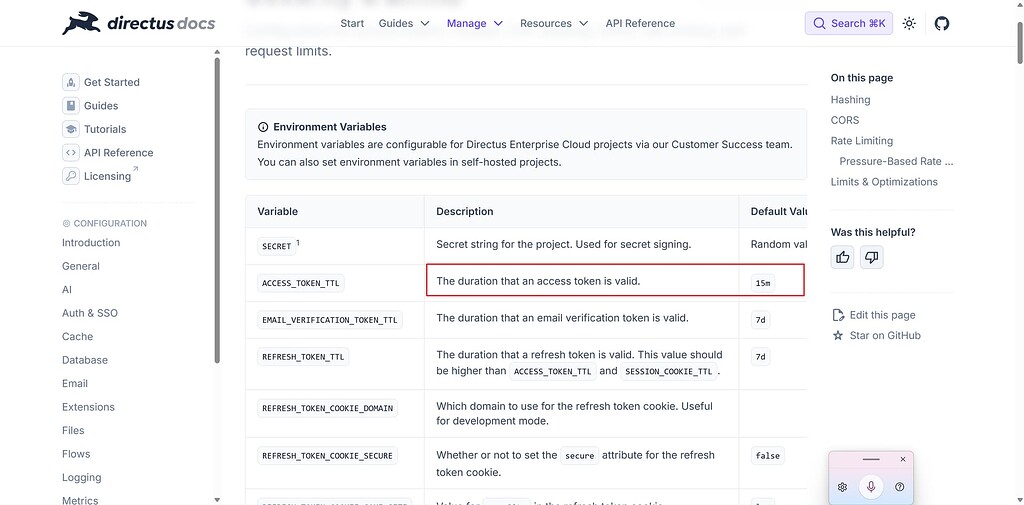Jump to Hashing section
1024x505 pixels.
click(x=850, y=100)
